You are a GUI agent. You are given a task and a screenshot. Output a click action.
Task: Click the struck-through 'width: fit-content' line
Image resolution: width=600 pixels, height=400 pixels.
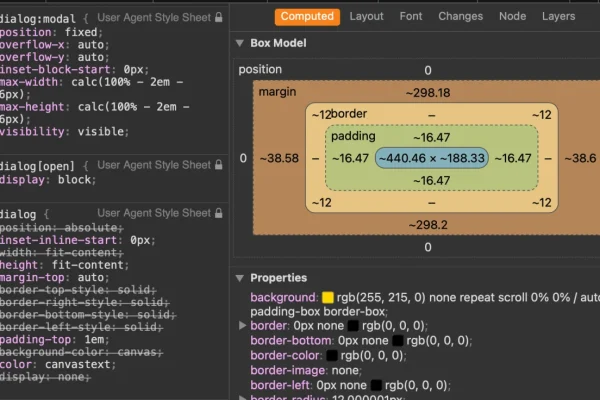62,253
